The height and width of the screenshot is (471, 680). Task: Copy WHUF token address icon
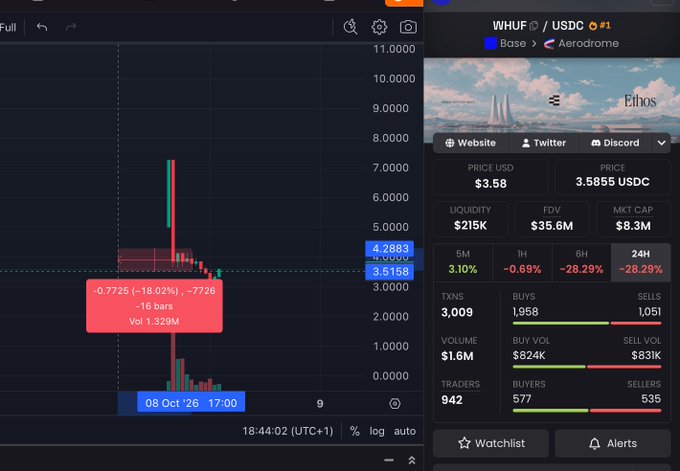click(534, 26)
